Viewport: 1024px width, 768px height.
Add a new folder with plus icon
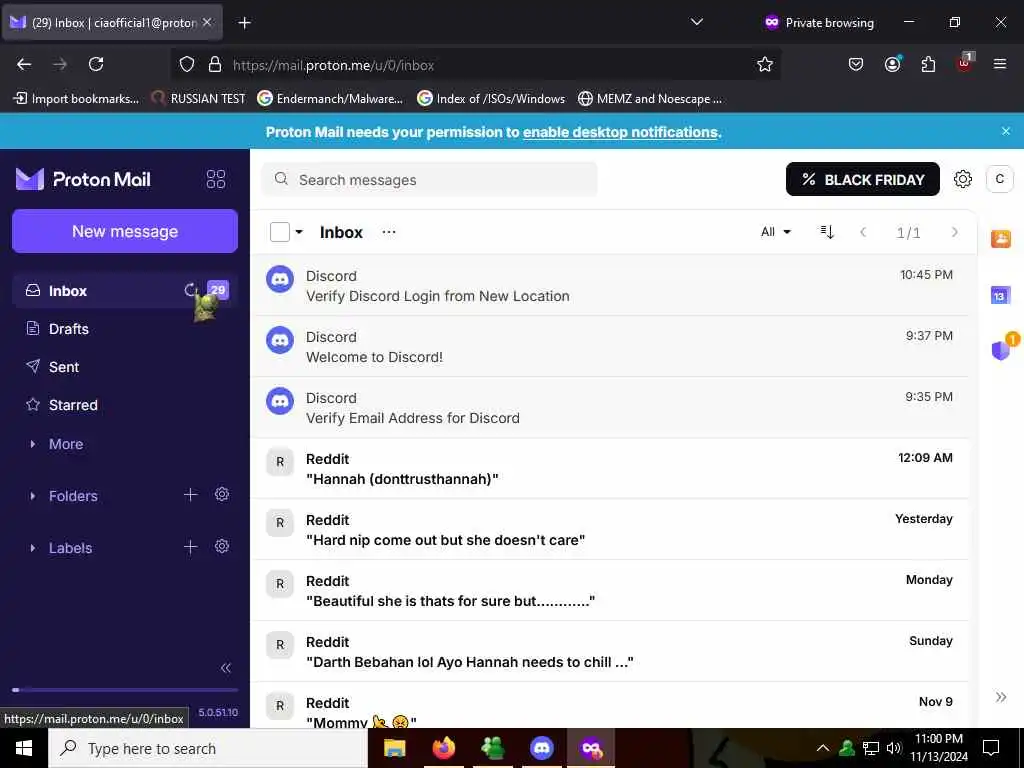pyautogui.click(x=190, y=495)
